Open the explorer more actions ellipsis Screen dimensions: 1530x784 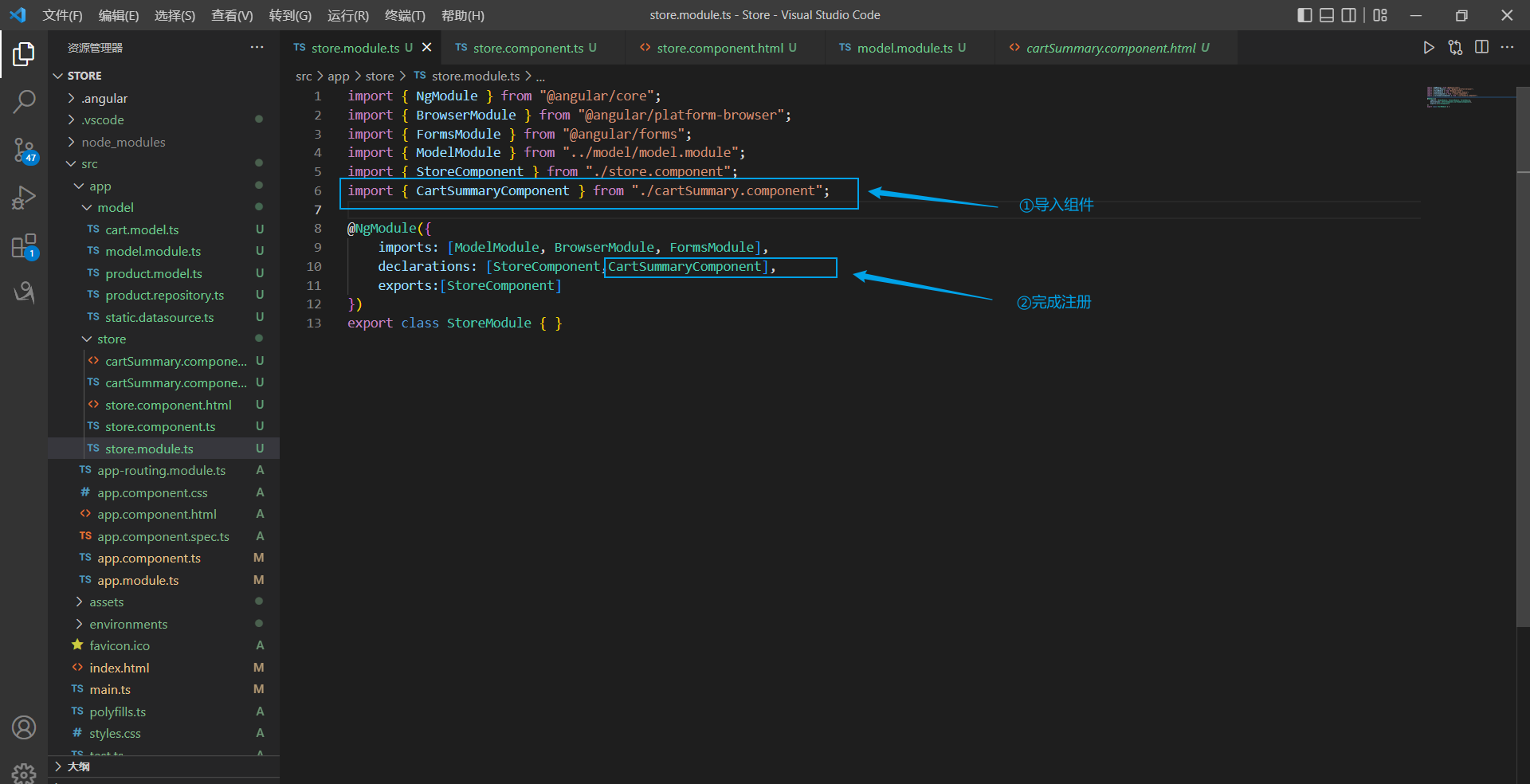[x=257, y=48]
